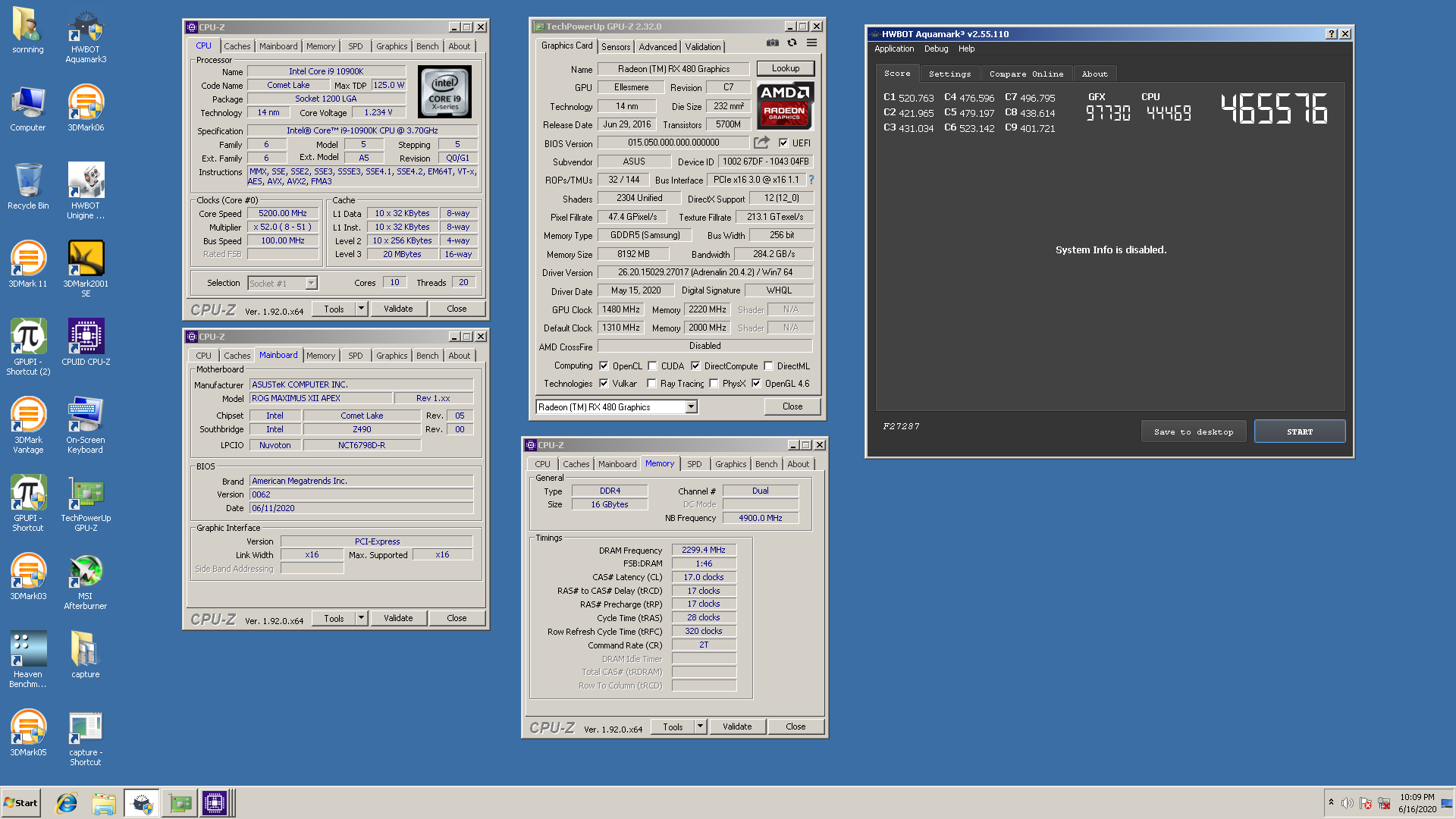This screenshot has height=819, width=1456.
Task: Open Windows Explorer taskbar icon
Action: (x=104, y=803)
